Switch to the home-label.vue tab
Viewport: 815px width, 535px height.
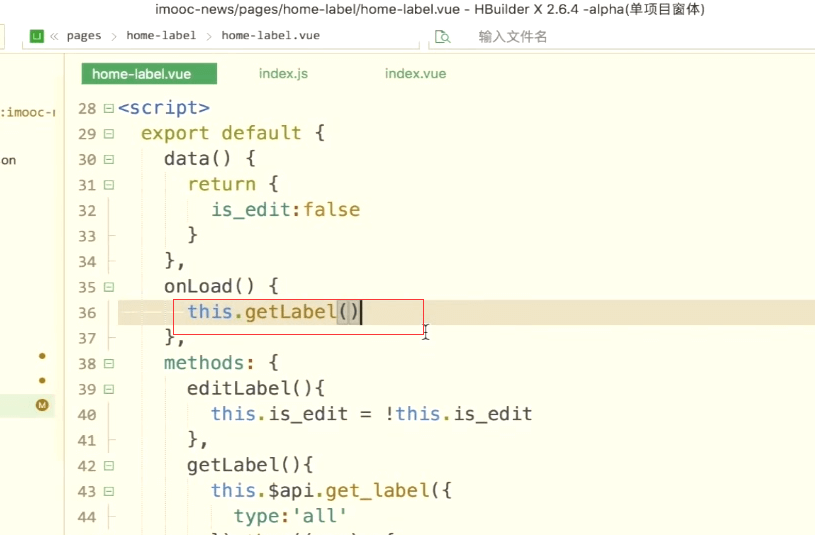149,74
